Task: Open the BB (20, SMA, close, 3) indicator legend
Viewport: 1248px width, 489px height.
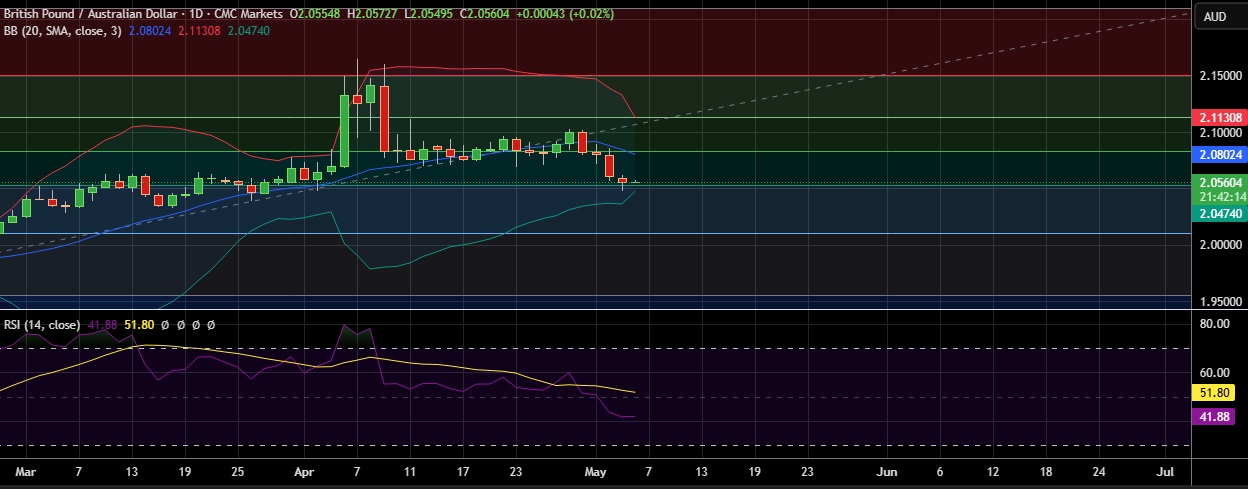Action: pos(62,31)
